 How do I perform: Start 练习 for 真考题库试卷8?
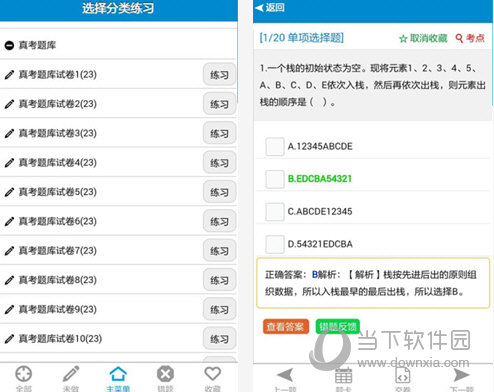click(x=219, y=280)
